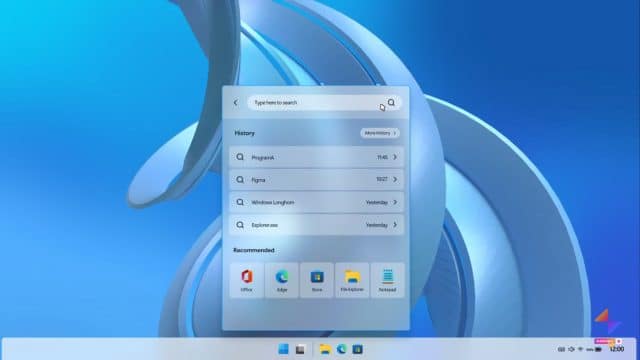Click the magnifier icon in search box
640x360 pixels.
[x=391, y=102]
